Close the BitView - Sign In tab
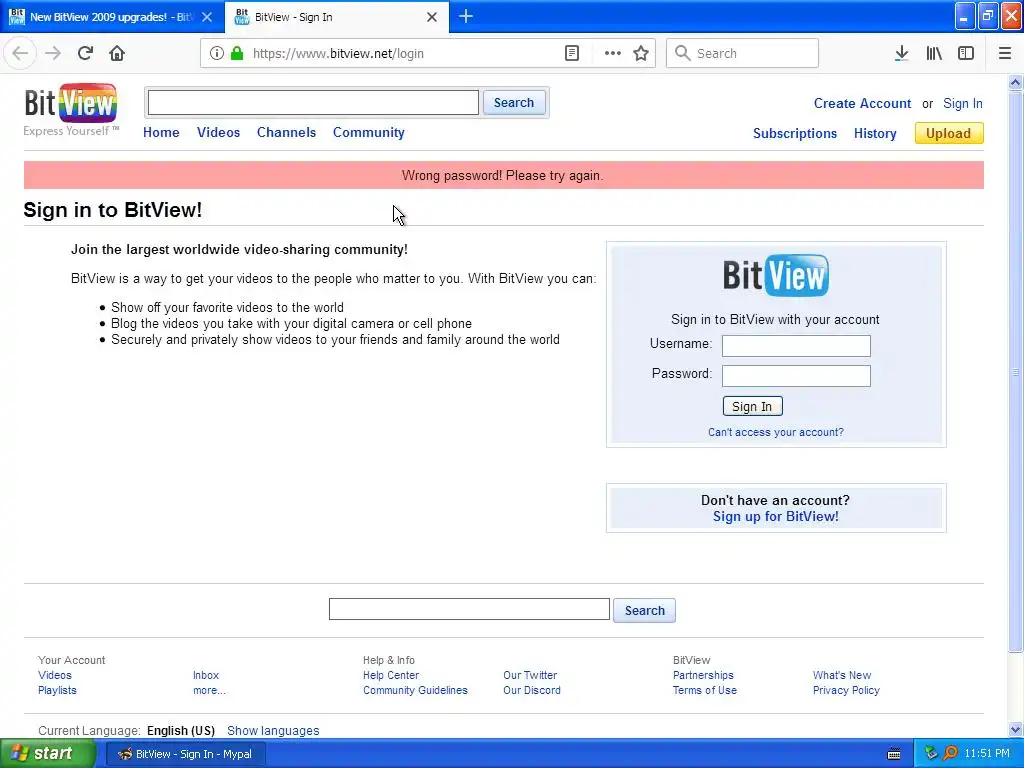 point(432,17)
